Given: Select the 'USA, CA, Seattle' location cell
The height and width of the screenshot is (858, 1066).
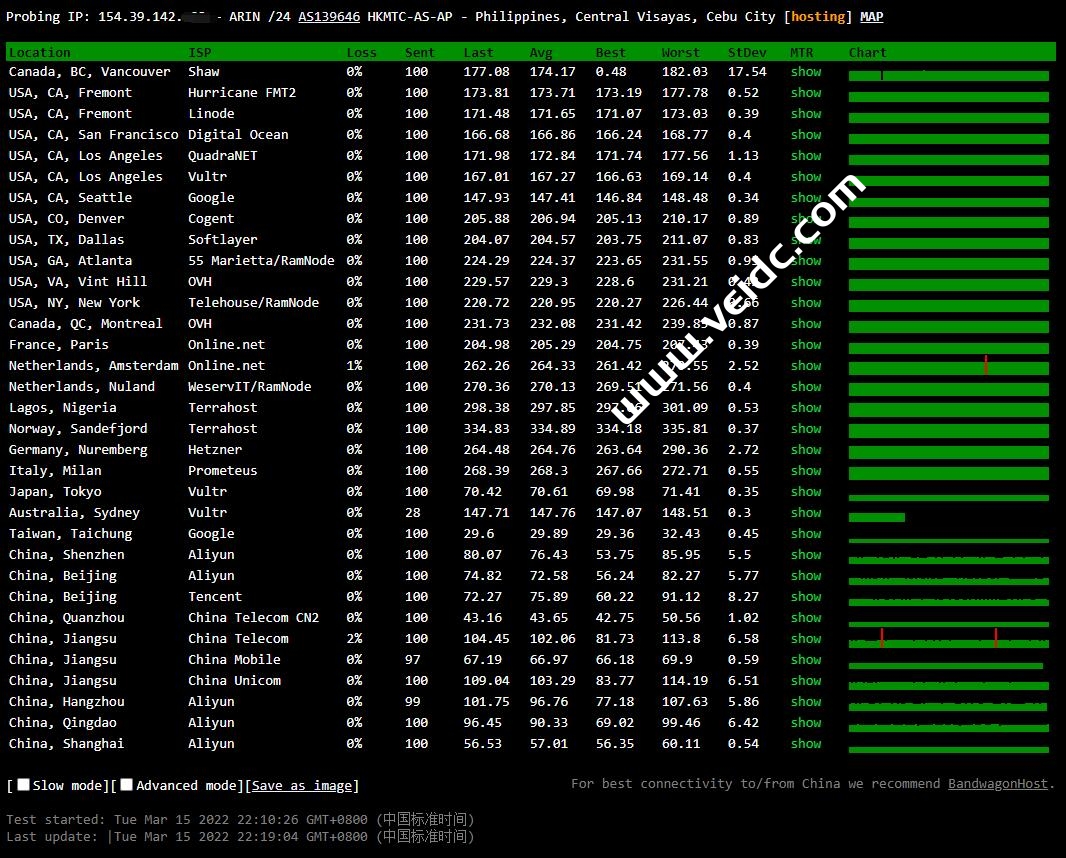Looking at the screenshot, I should point(70,197).
